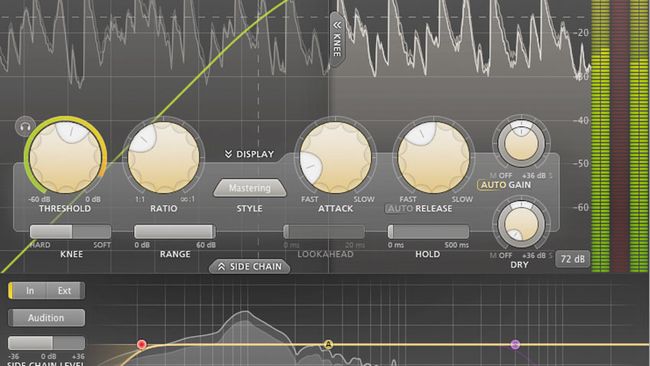The height and width of the screenshot is (366, 650).
Task: Click the Ratio knob
Action: 163,158
